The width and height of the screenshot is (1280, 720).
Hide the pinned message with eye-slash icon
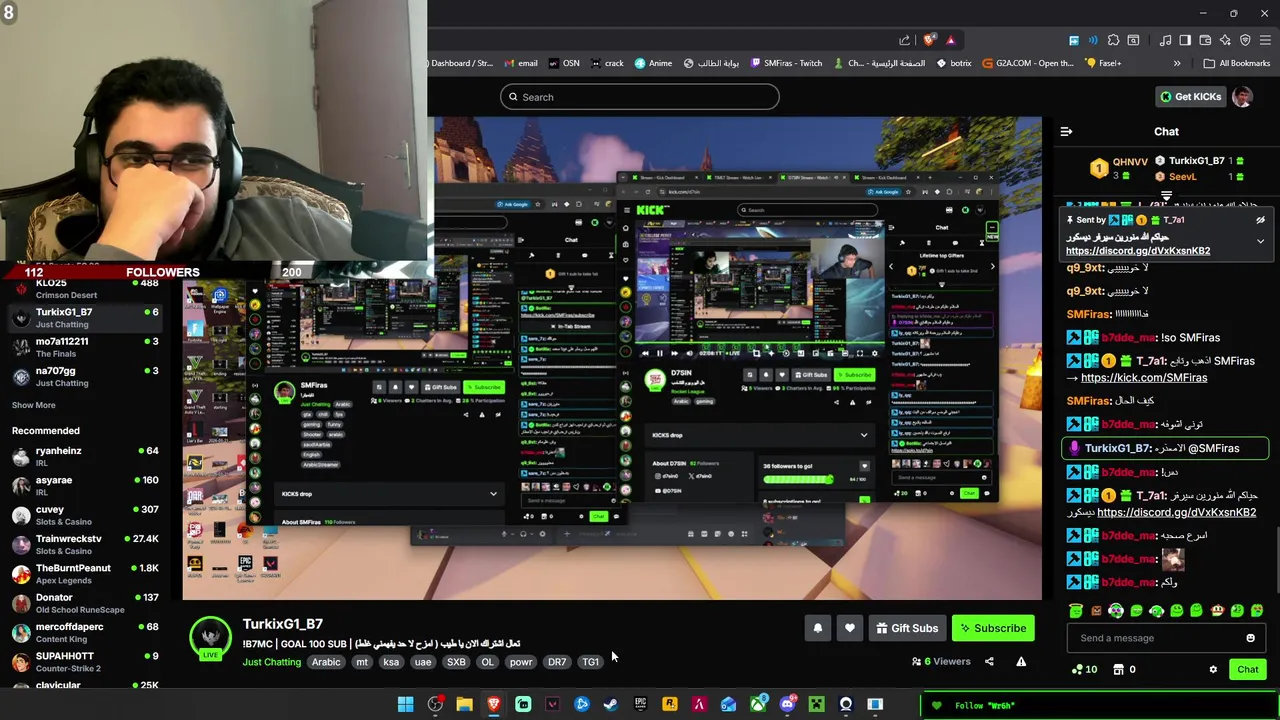pos(1260,220)
